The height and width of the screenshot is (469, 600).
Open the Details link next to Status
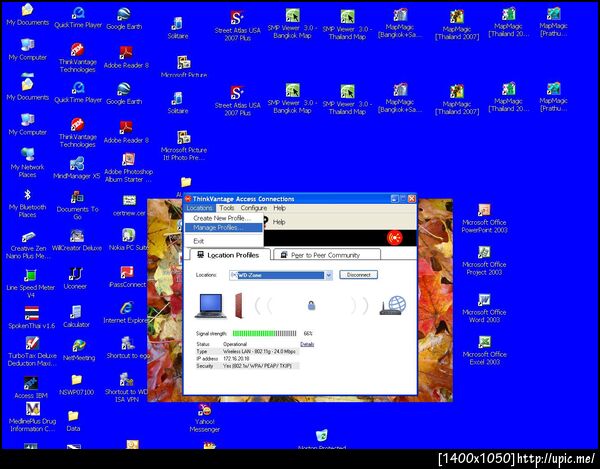(307, 344)
